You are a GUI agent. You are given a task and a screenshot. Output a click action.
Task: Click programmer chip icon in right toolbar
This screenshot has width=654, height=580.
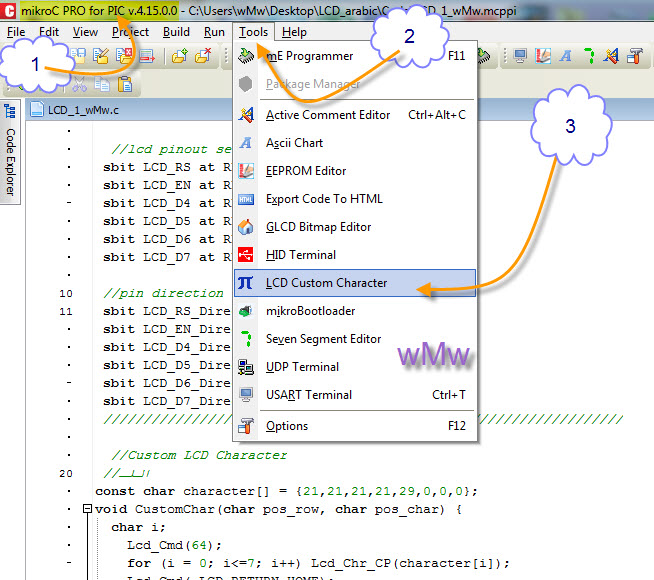tap(484, 55)
